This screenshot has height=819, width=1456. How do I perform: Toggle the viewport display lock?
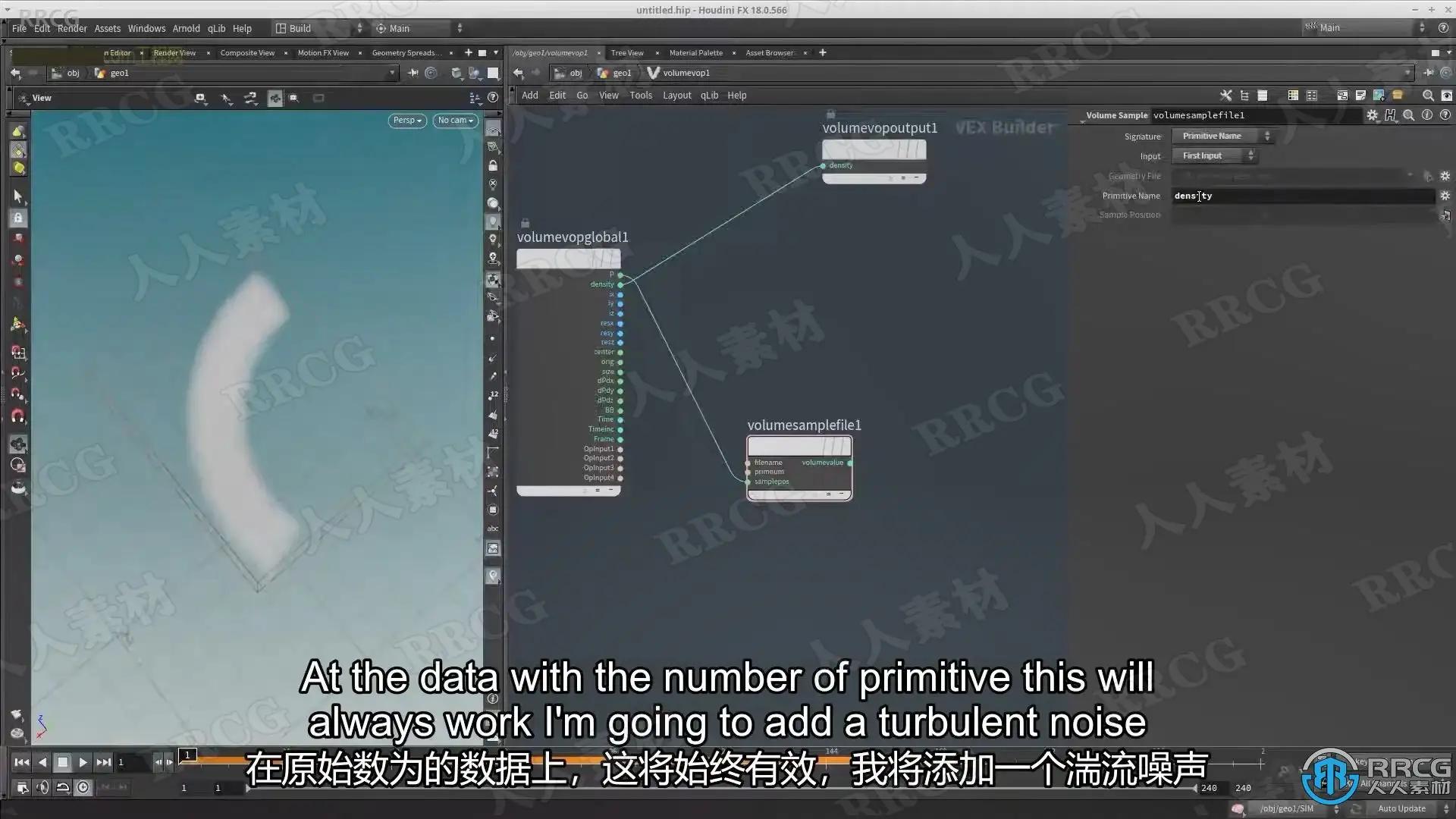493,166
